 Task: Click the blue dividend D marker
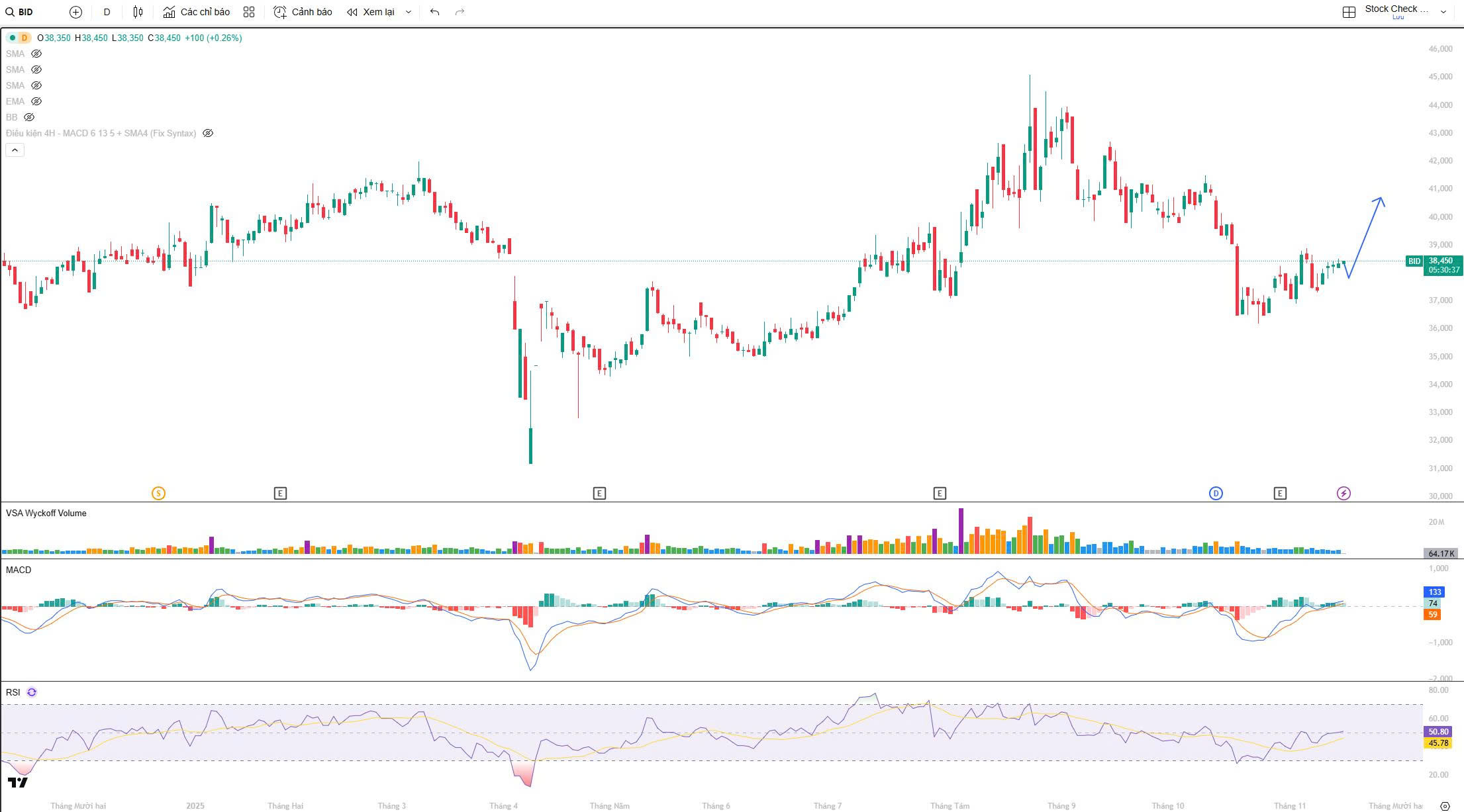tap(1216, 493)
